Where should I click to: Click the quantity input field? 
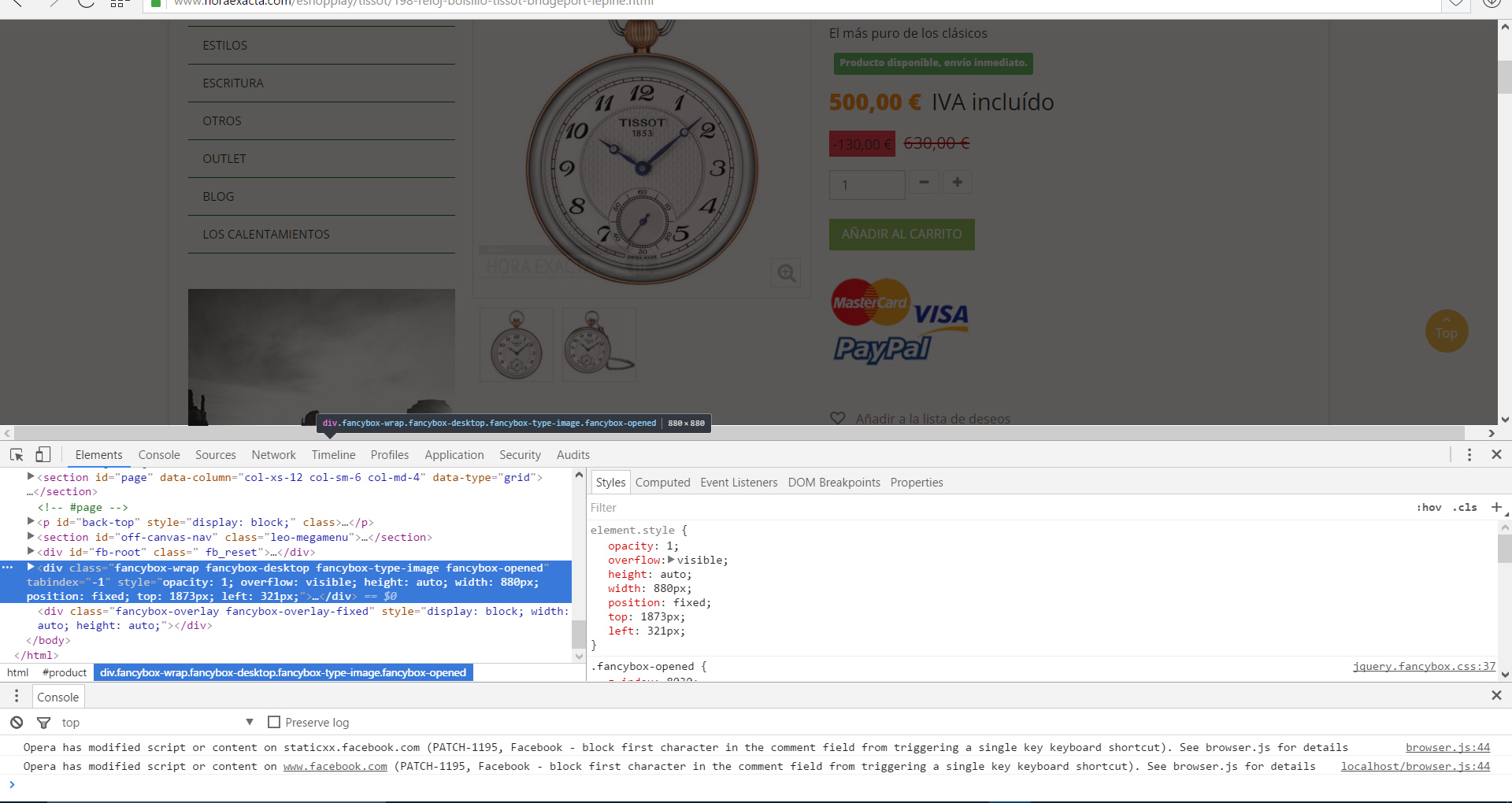867,185
